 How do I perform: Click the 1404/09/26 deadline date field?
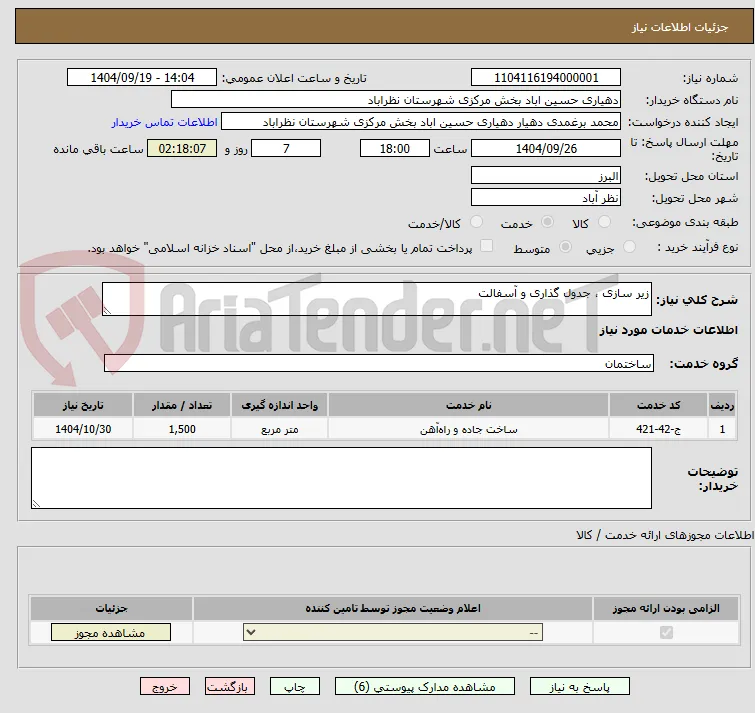point(546,149)
